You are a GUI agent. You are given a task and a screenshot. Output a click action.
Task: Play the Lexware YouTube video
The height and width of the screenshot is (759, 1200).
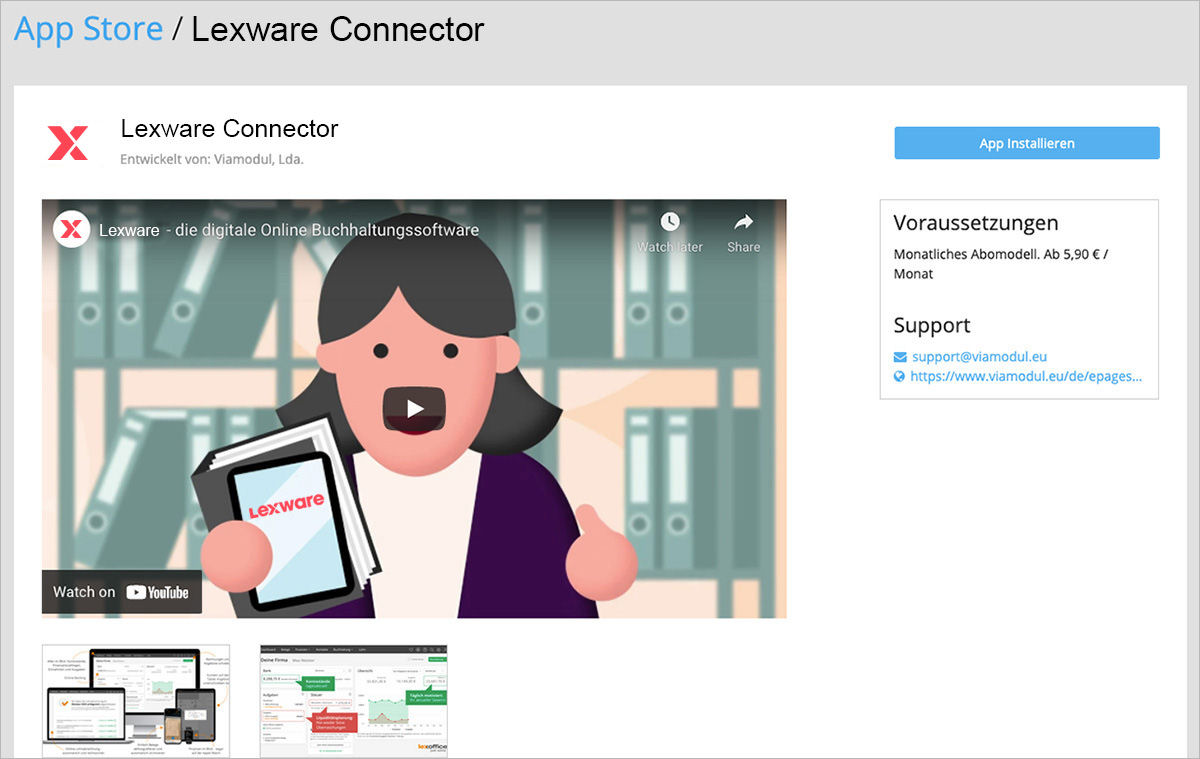[414, 408]
